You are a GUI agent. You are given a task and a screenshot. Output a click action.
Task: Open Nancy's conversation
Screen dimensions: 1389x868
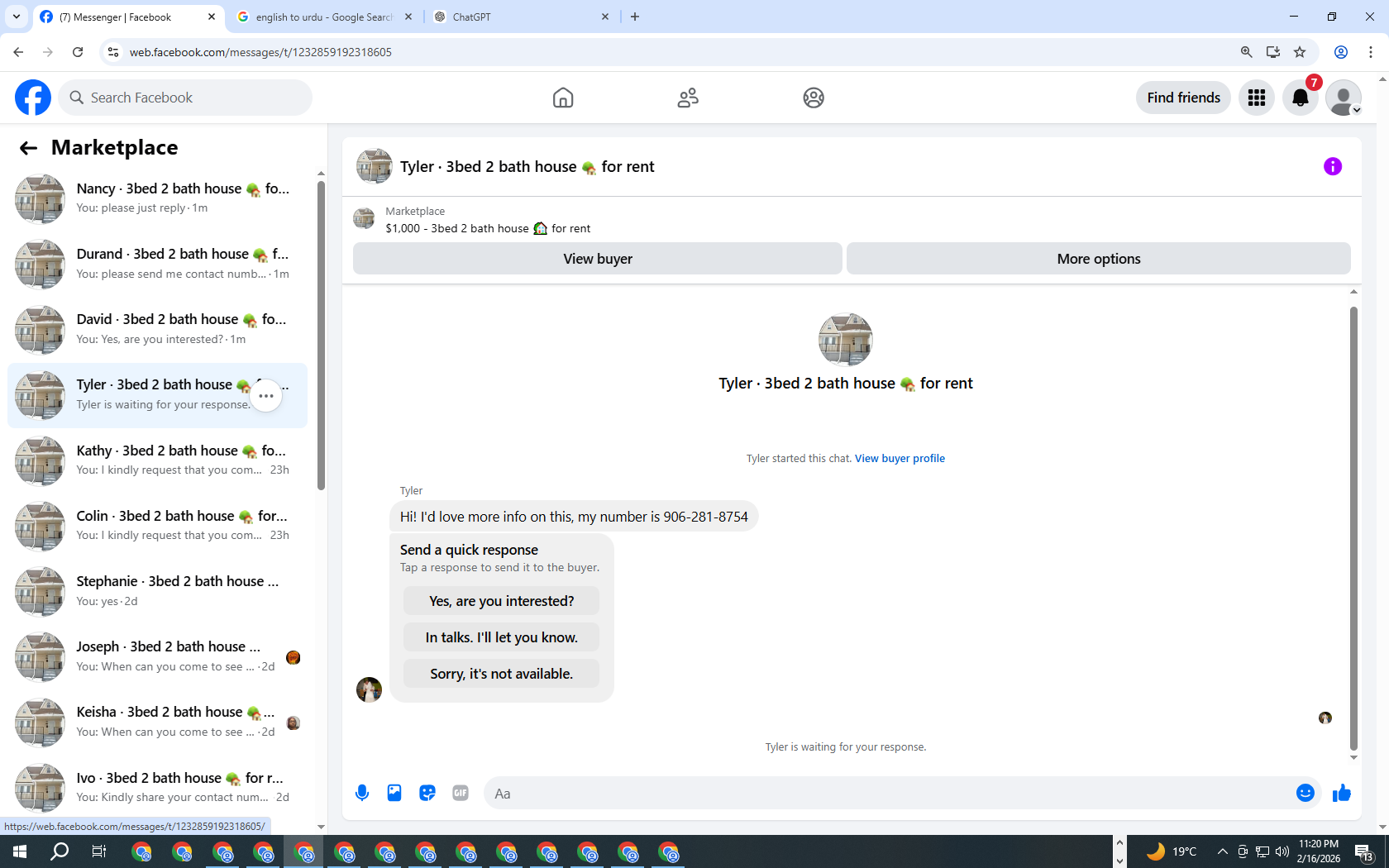click(x=157, y=198)
